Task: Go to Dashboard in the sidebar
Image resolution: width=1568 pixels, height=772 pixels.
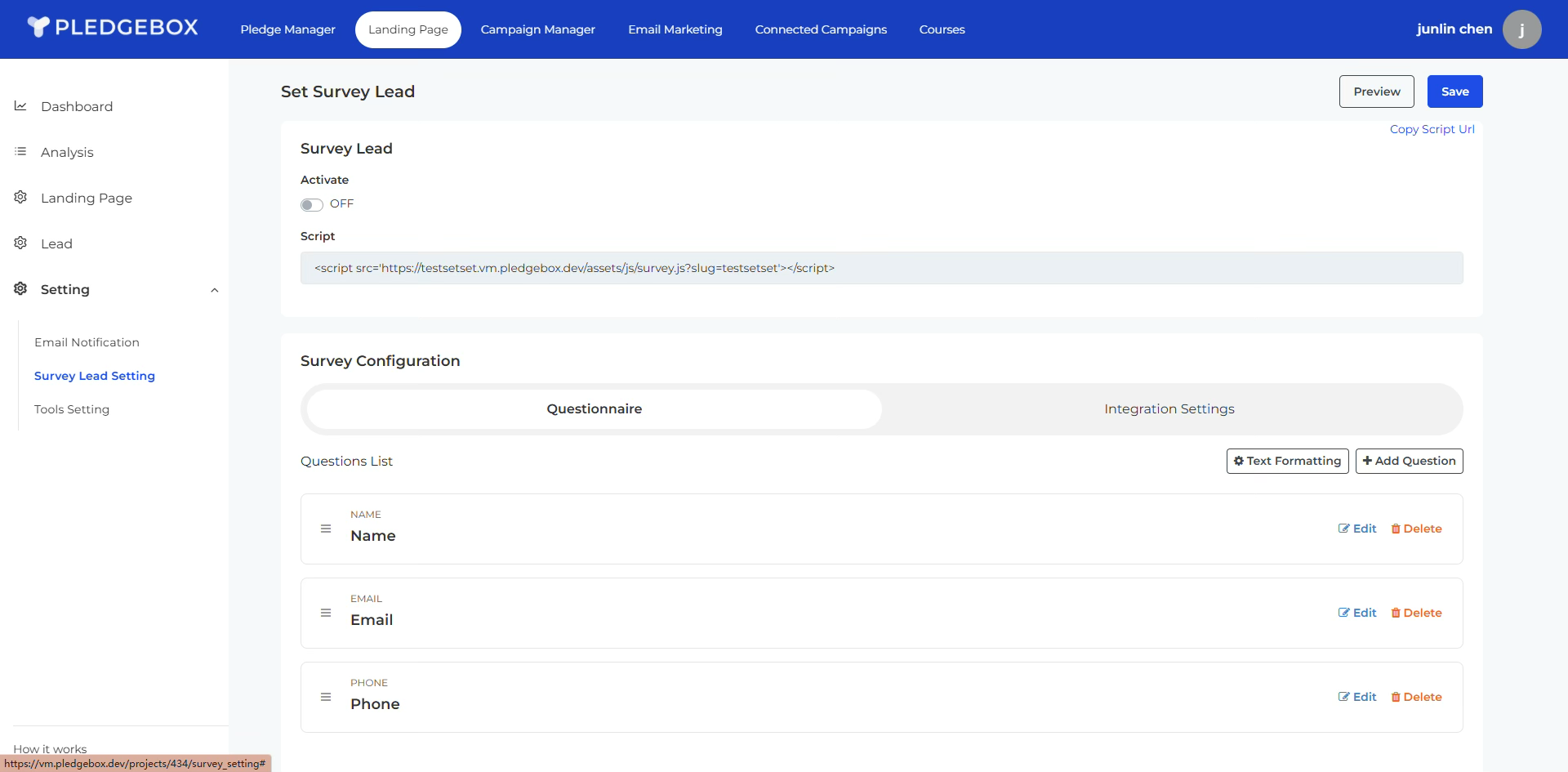Action: point(77,106)
